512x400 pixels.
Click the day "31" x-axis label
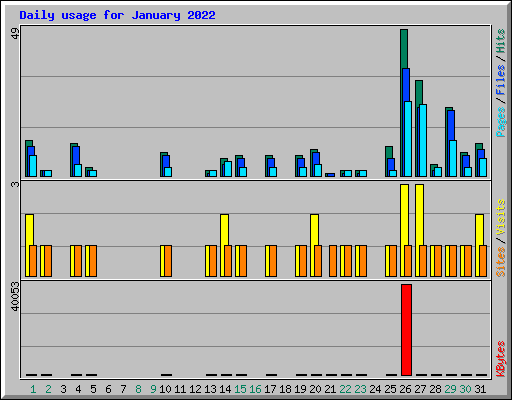click(x=480, y=389)
